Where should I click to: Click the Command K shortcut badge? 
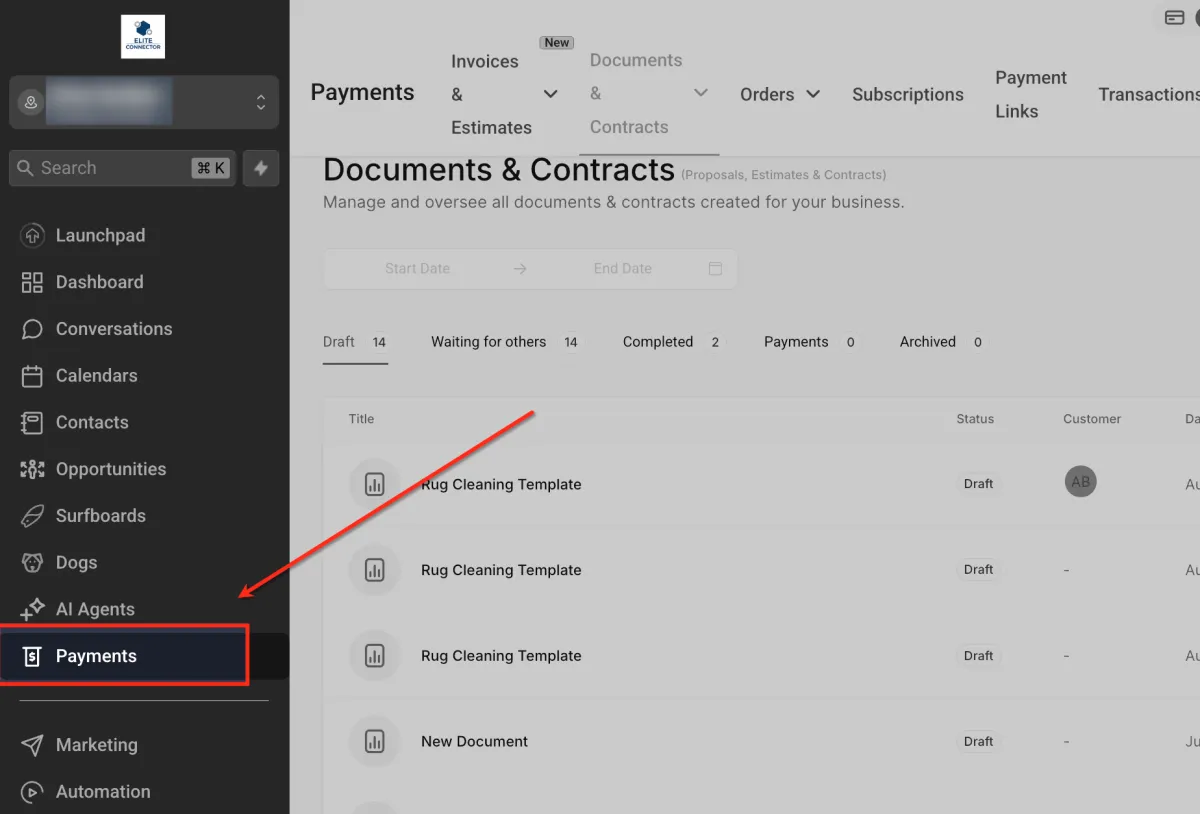(211, 168)
